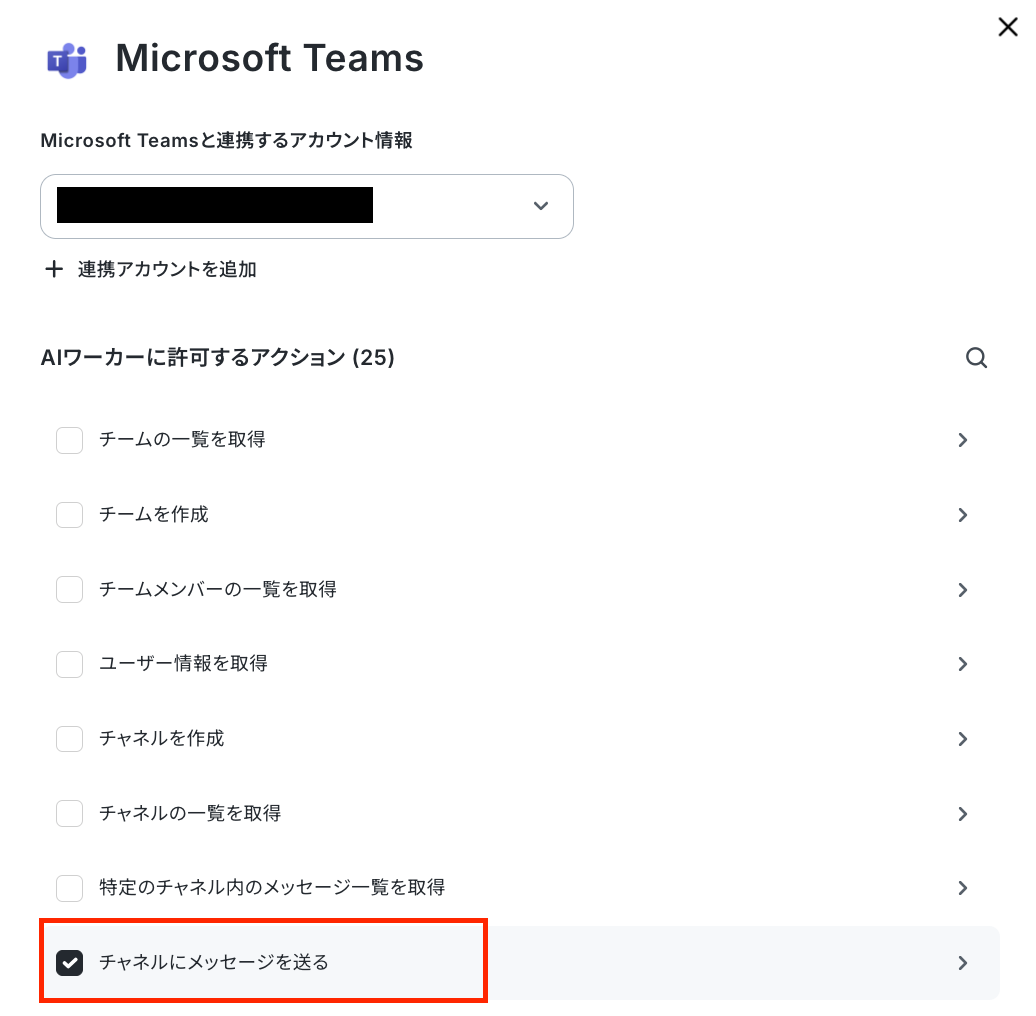Open details arrow for ユーザー情報を取得
1036x1016 pixels.
(963, 664)
